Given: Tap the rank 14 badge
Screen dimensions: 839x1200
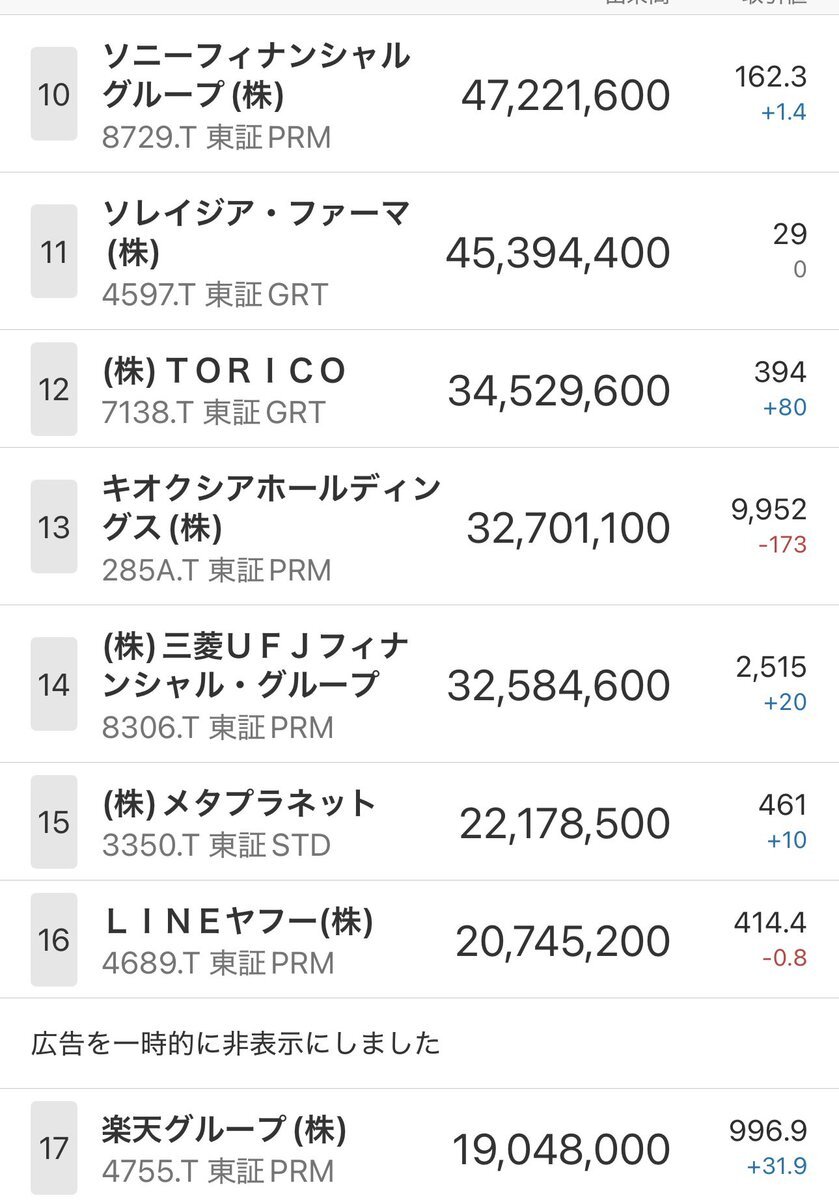Looking at the screenshot, I should 54,684.
